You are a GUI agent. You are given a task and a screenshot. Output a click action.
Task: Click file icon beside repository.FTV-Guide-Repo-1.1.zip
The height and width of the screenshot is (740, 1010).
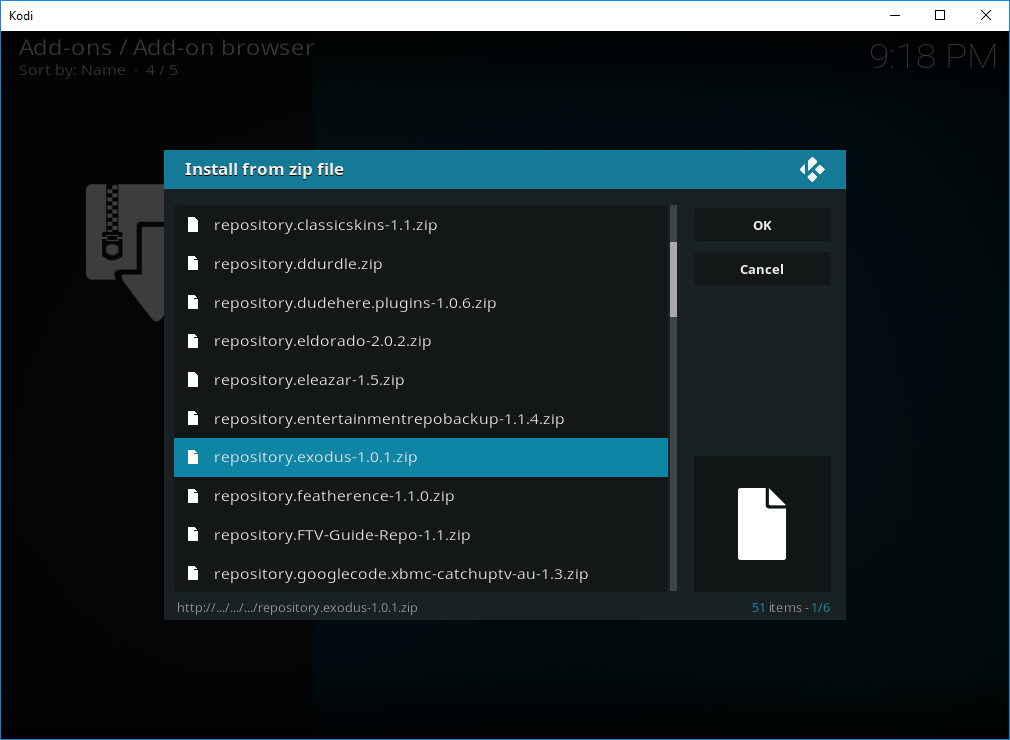(193, 535)
